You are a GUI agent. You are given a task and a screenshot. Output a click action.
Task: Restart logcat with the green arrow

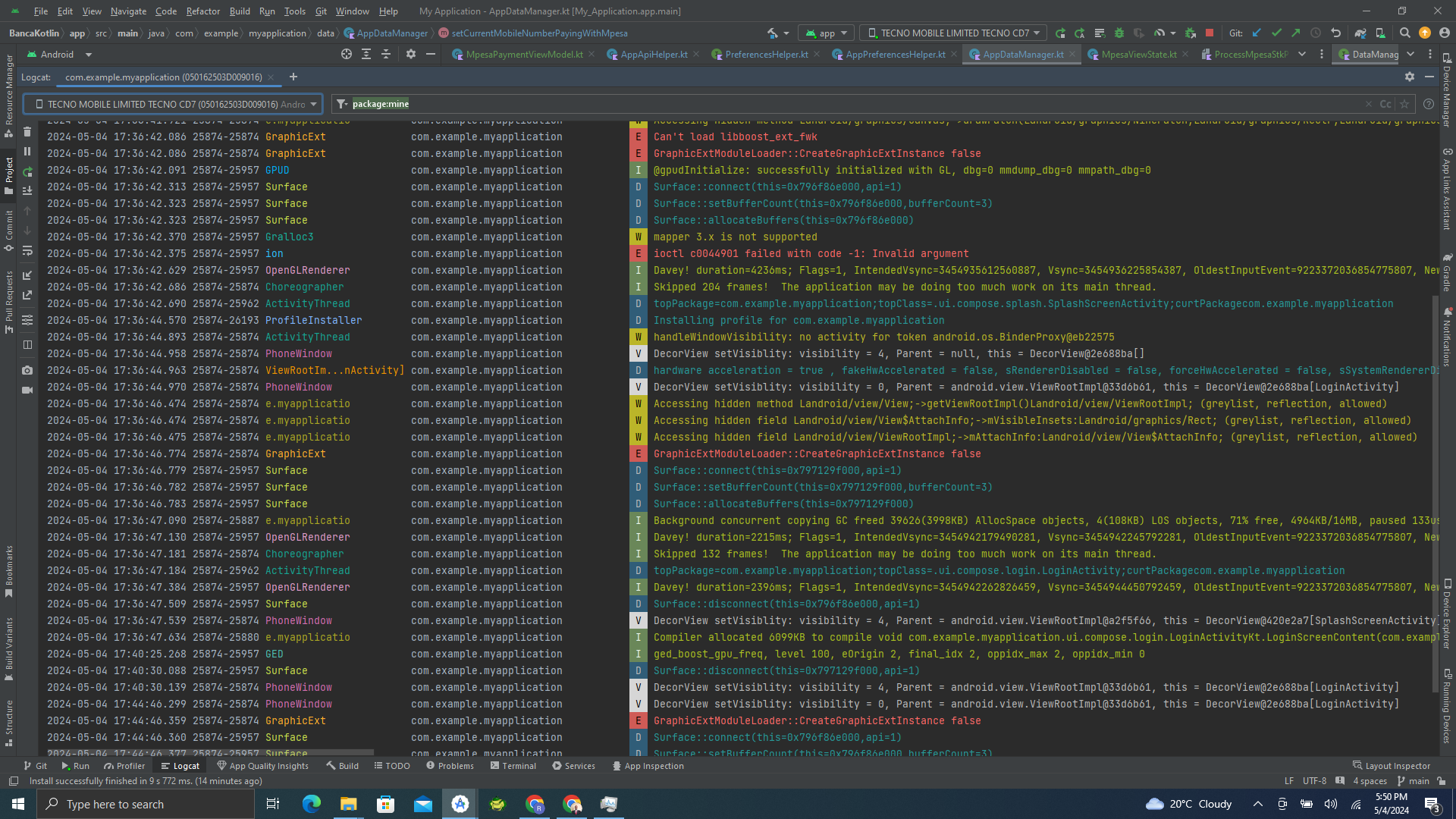27,172
